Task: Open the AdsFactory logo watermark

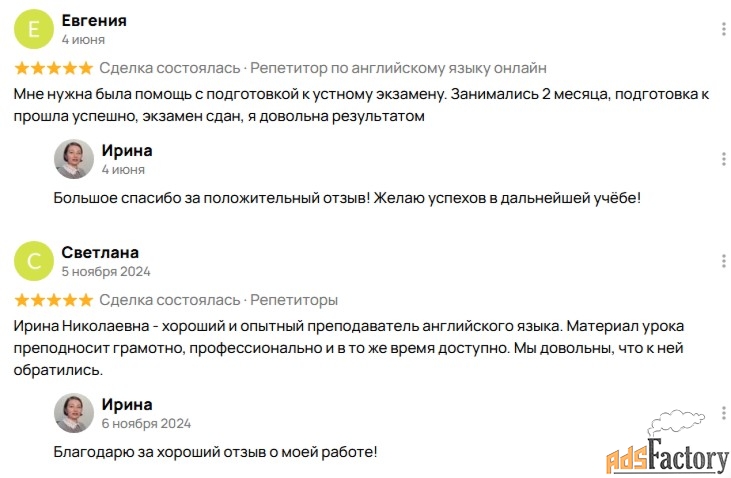Action: coord(668,443)
